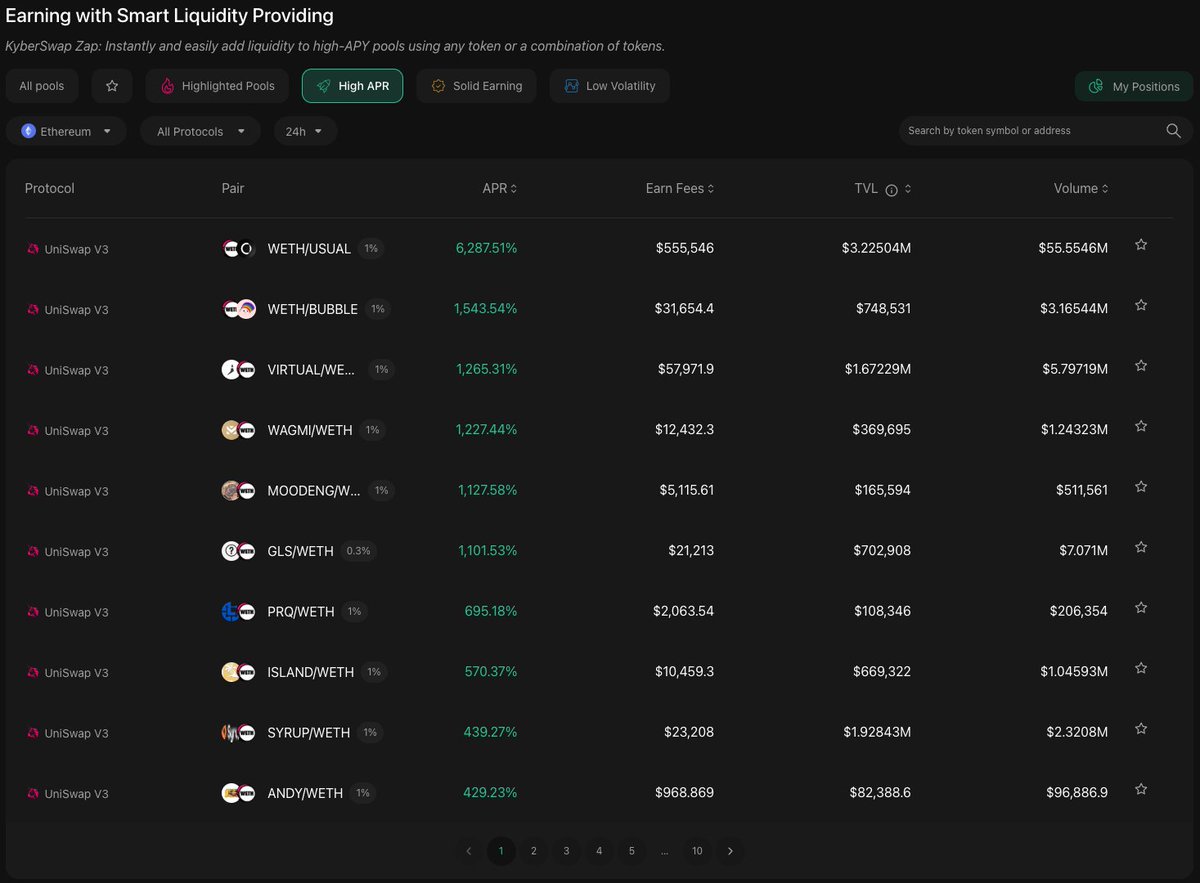Switch to Highlighted Pools tab

(x=217, y=86)
